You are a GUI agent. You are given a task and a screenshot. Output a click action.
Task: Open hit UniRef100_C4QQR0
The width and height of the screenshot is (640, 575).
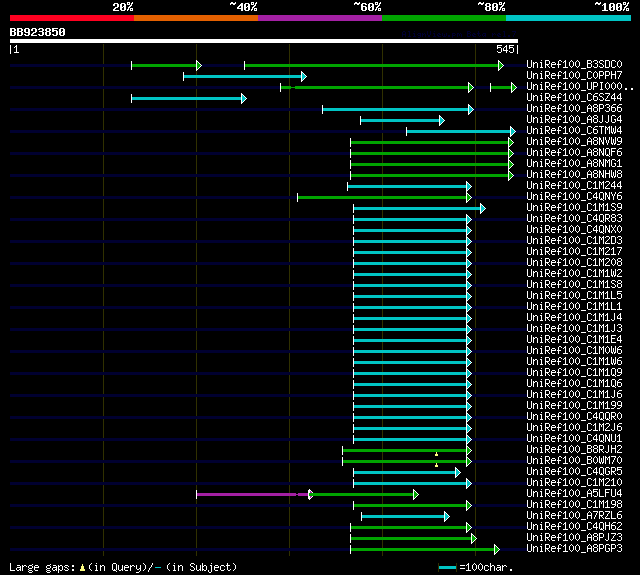click(x=574, y=417)
